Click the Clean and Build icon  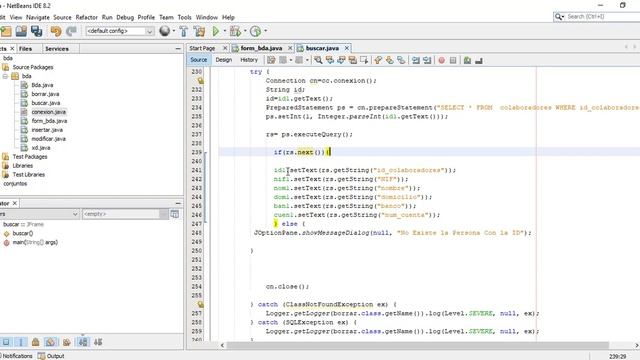199,31
